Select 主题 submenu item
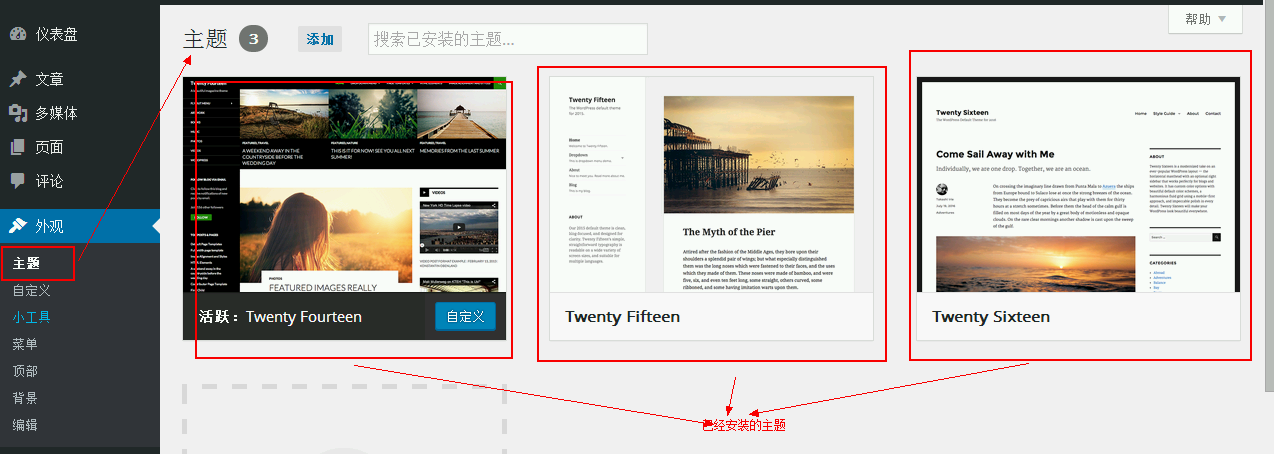Image resolution: width=1274 pixels, height=454 pixels. [27, 264]
